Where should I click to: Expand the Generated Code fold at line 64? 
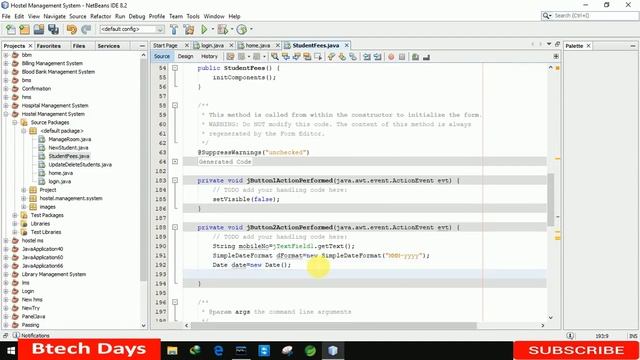(x=175, y=162)
